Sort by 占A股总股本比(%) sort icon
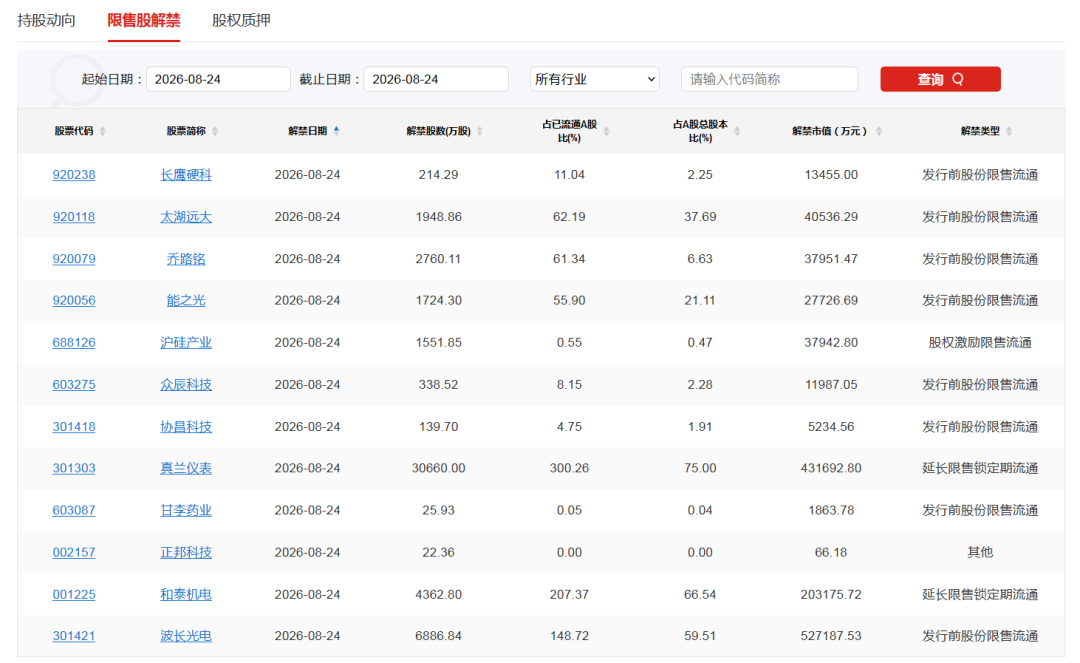Viewport: 1080px width, 663px height. 737,131
